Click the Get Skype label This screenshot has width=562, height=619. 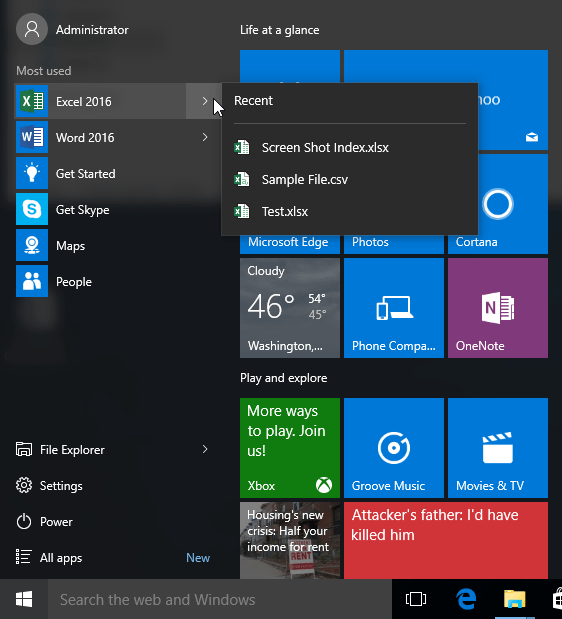(x=82, y=210)
